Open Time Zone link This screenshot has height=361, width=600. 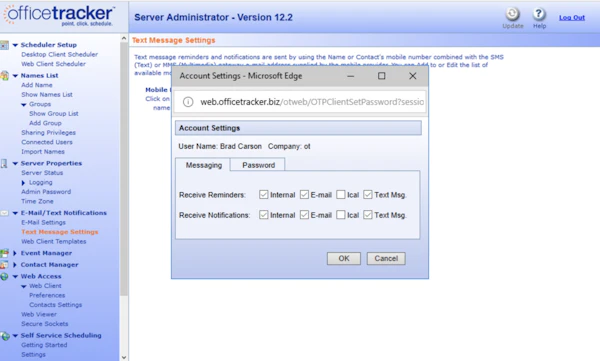37,201
